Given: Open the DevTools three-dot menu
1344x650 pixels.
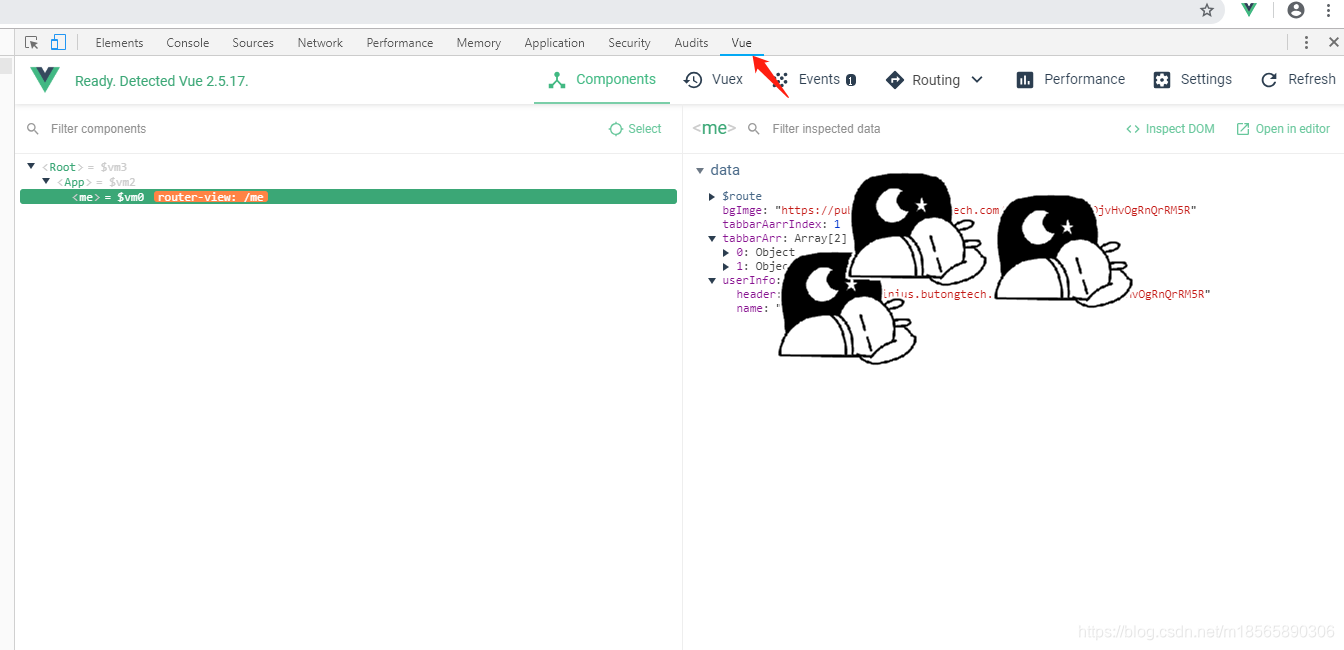Looking at the screenshot, I should pos(1306,42).
